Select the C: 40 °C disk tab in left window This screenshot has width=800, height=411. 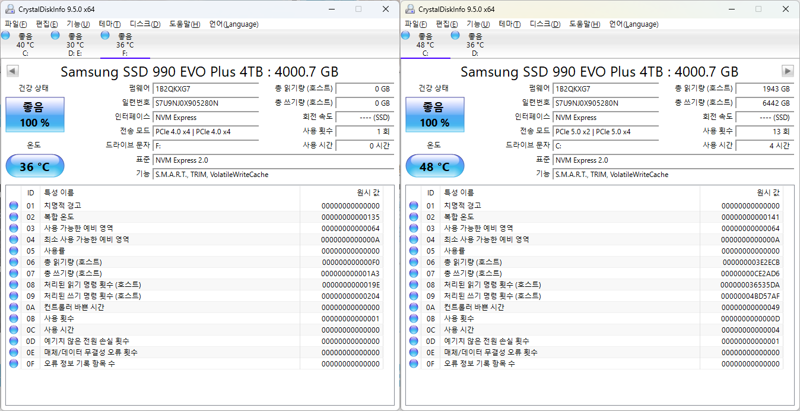[x=25, y=44]
